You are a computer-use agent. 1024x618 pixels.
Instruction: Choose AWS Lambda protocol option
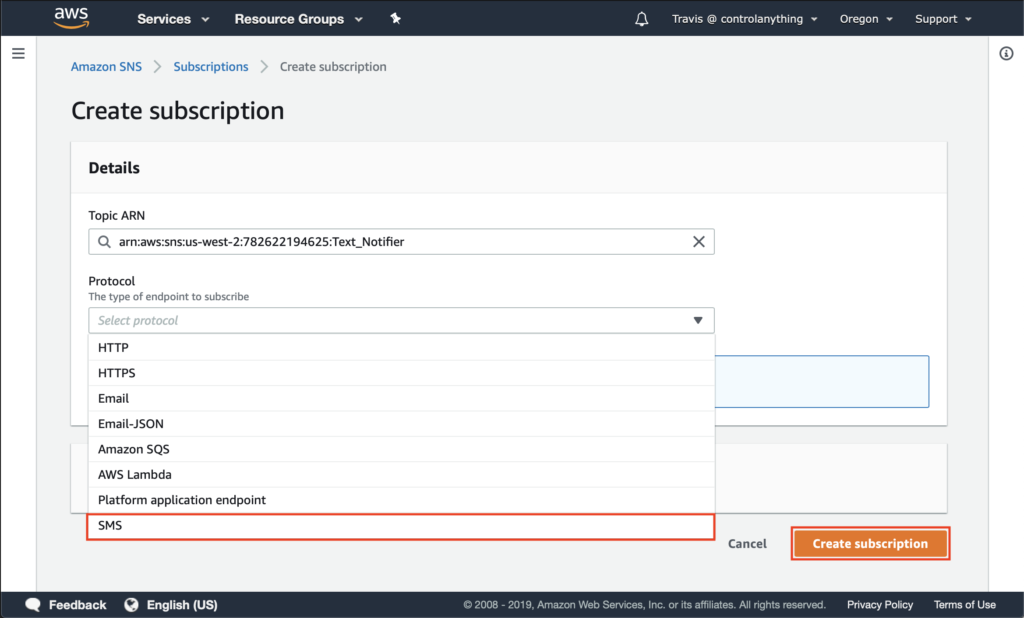(401, 475)
